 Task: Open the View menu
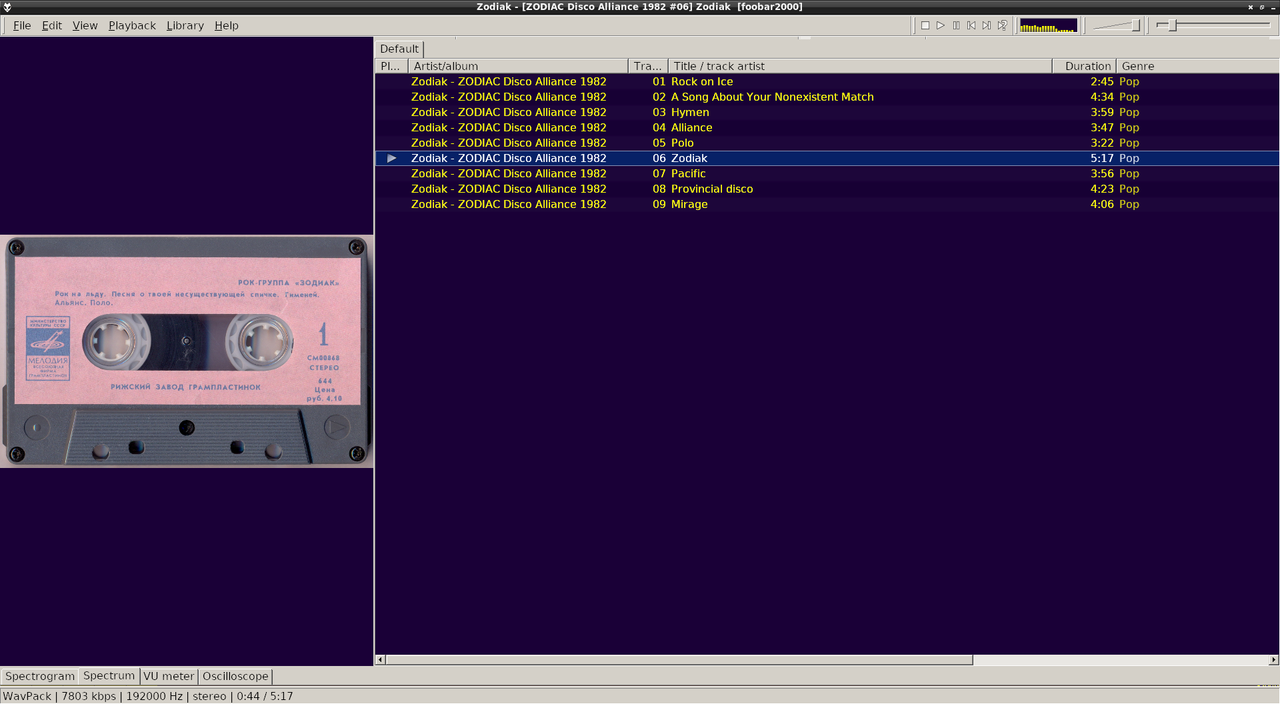pyautogui.click(x=85, y=25)
